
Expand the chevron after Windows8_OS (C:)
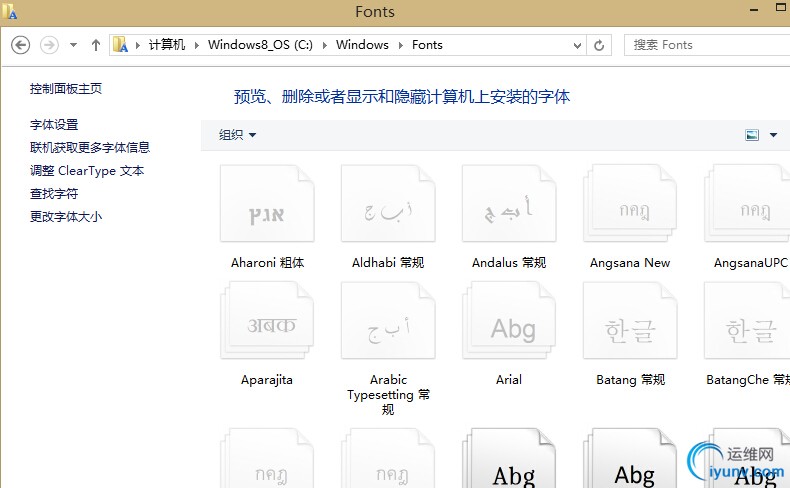point(325,45)
